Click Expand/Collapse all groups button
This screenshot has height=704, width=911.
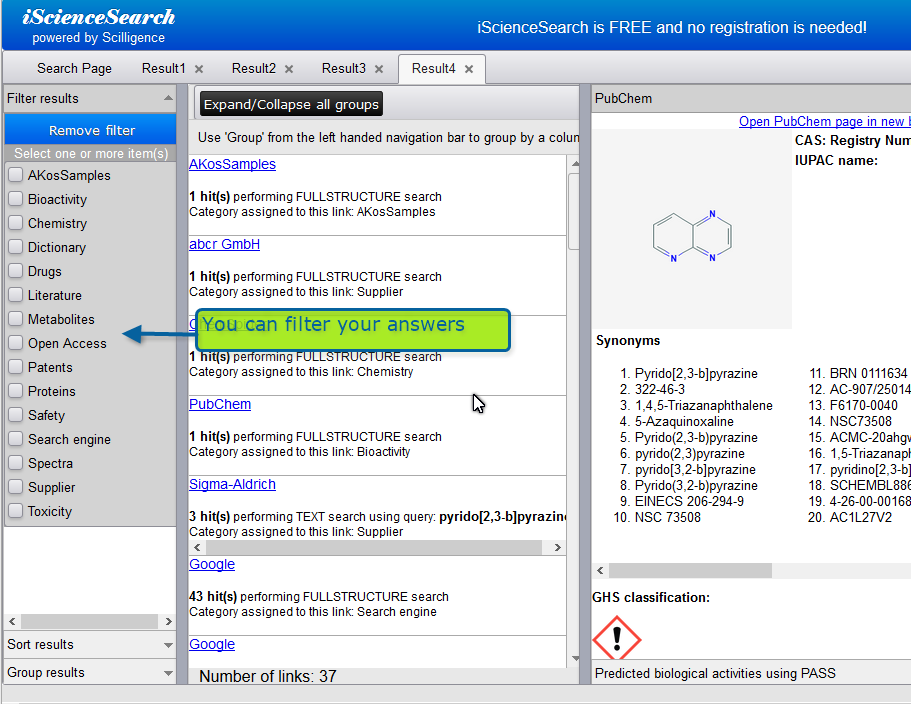click(291, 105)
